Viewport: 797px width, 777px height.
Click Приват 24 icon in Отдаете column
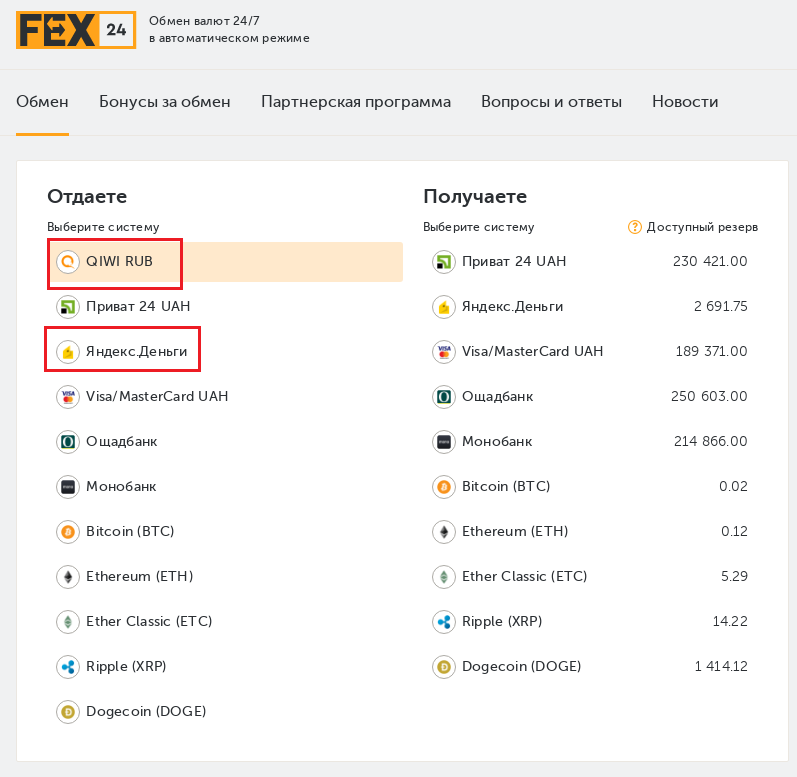pyautogui.click(x=68, y=307)
